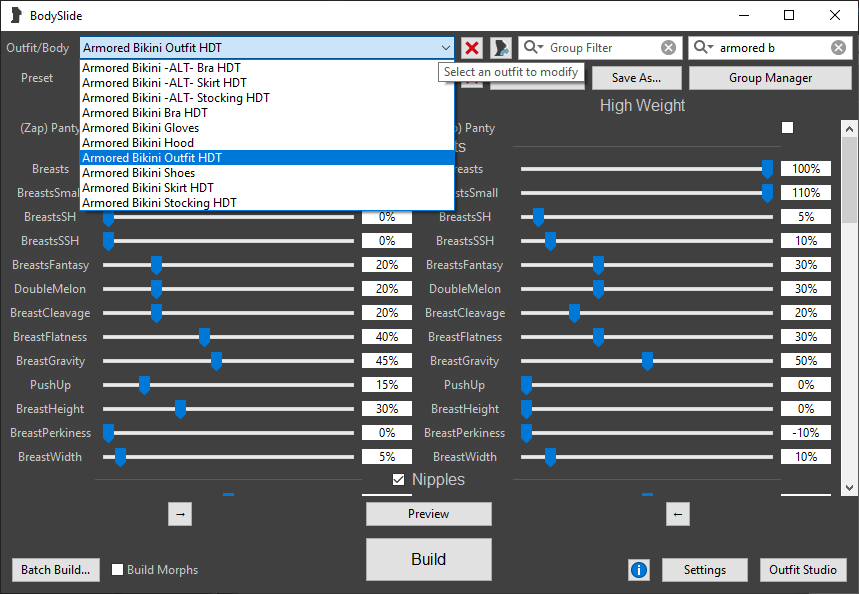Click the Build button
This screenshot has height=594, width=859.
coord(428,559)
